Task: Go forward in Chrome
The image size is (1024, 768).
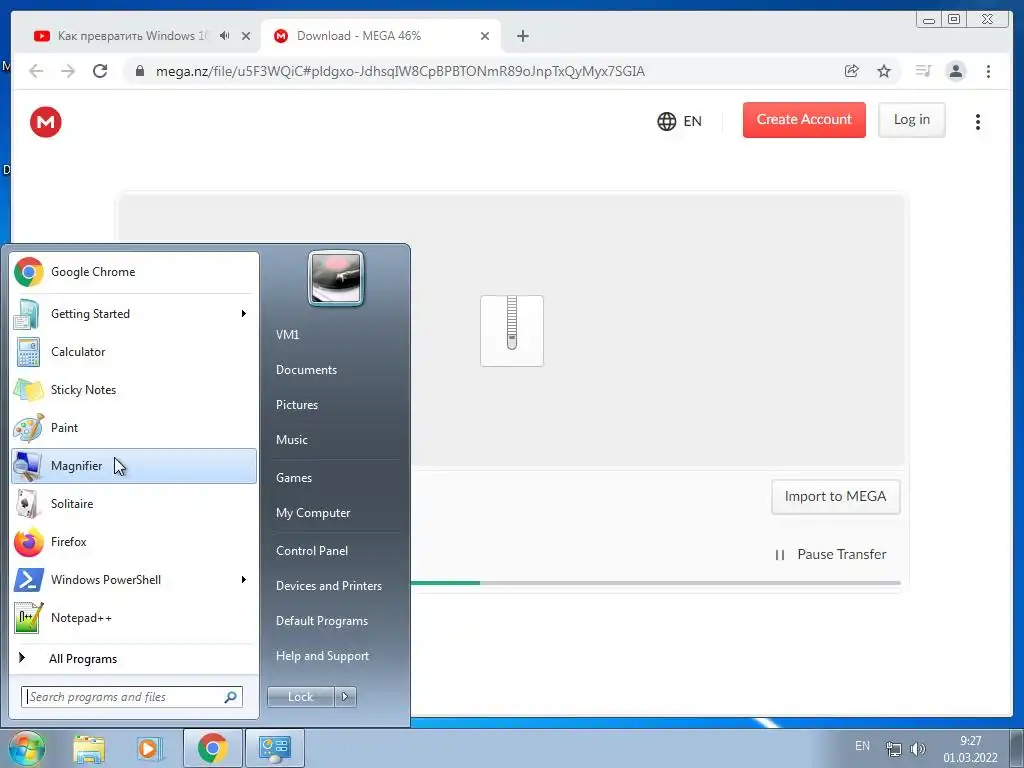Action: (x=68, y=71)
